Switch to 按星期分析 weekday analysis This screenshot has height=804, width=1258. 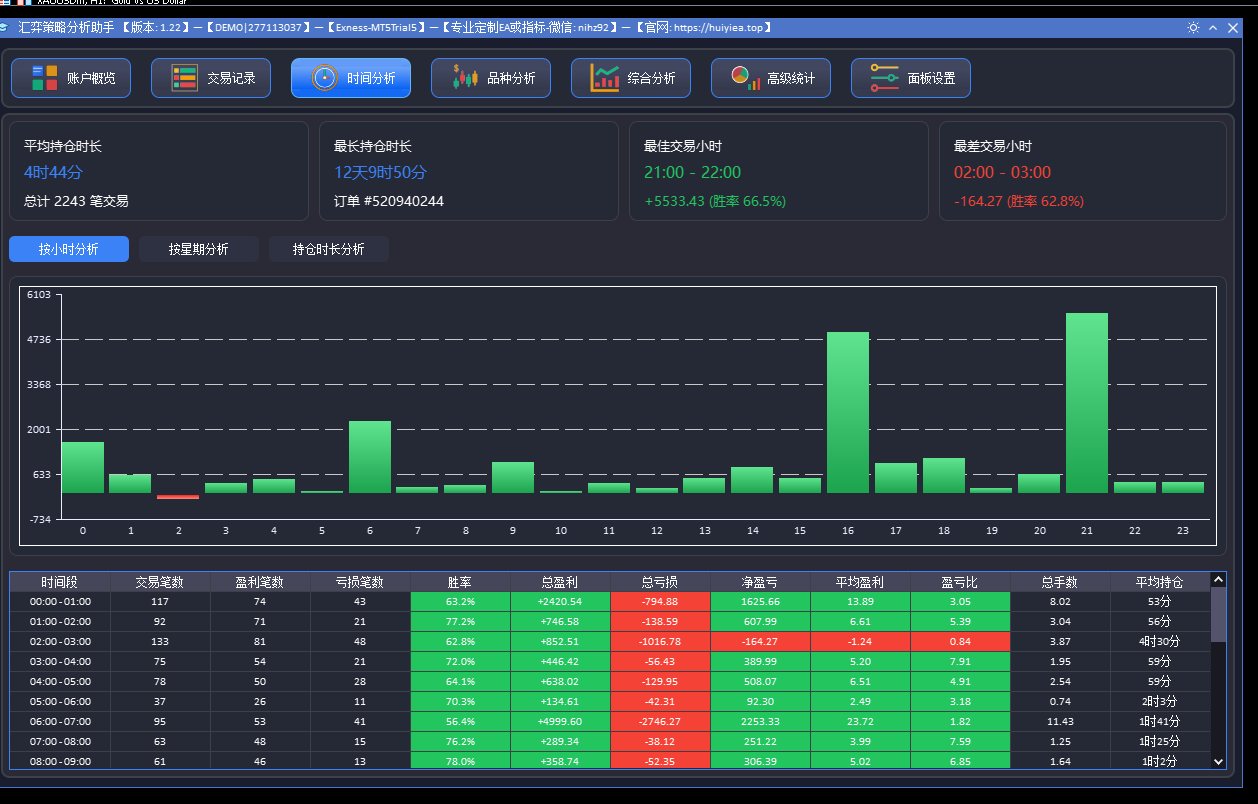coord(199,249)
